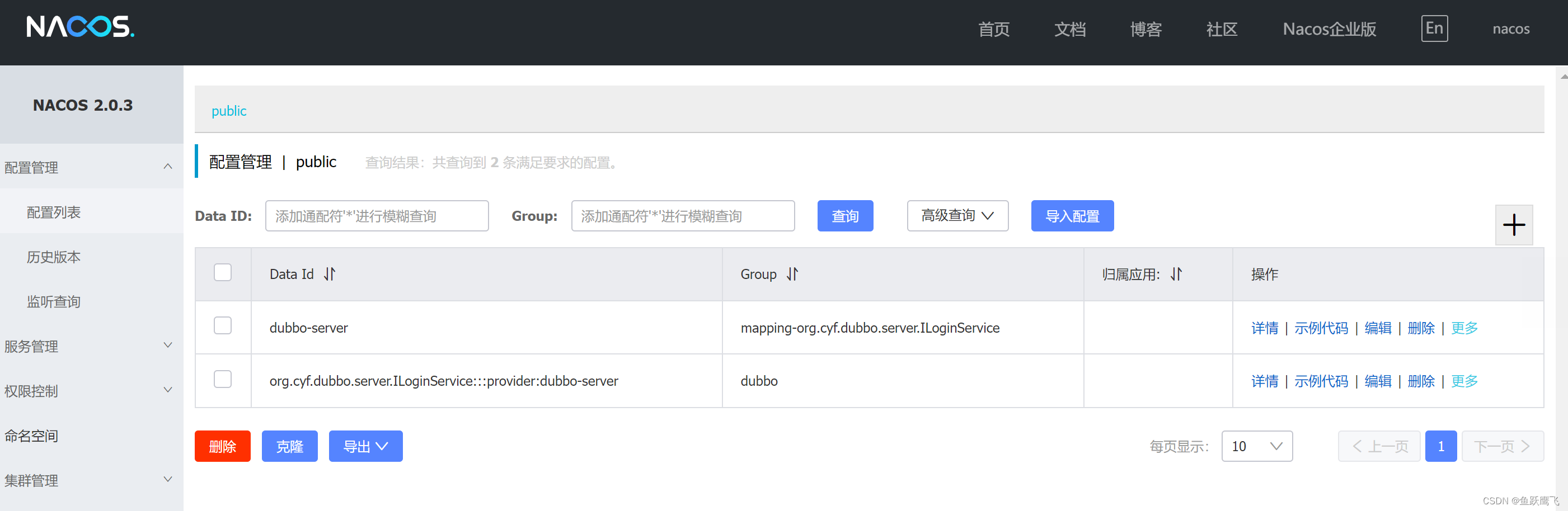This screenshot has height=511, width=1568.
Task: Click 删除 link for the dubbo group row
Action: (1421, 381)
